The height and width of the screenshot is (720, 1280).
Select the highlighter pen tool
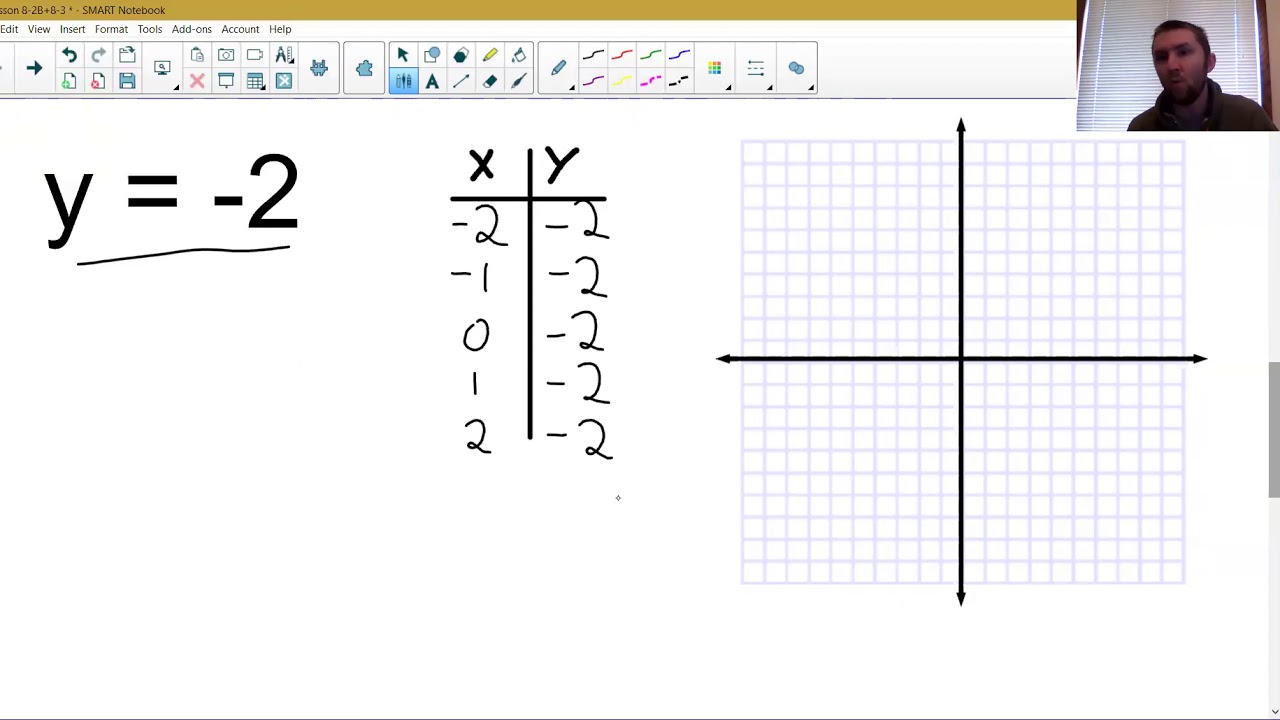pos(490,56)
